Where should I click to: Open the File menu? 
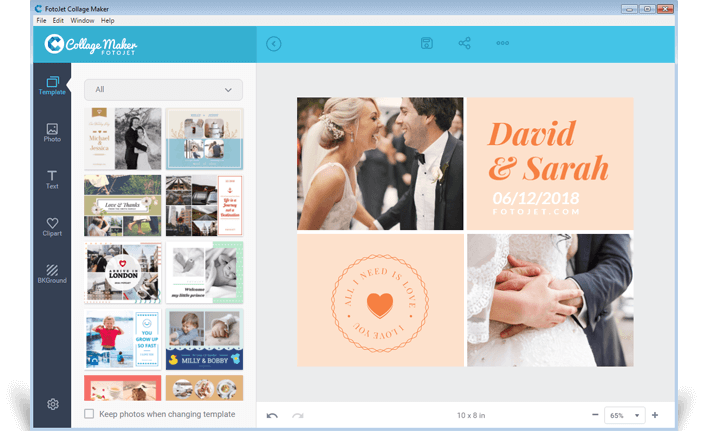41,21
